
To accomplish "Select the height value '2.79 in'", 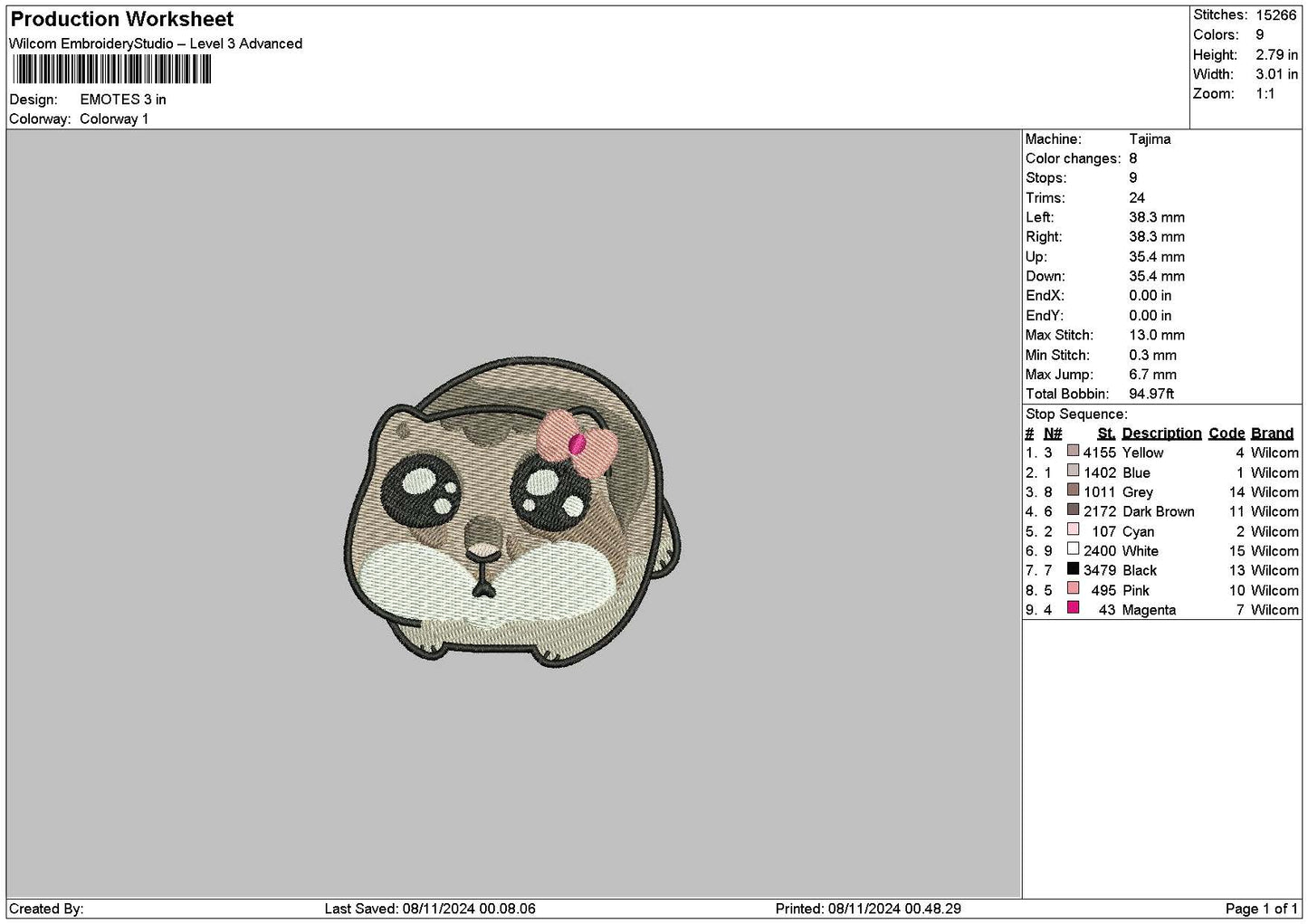I will point(1276,54).
